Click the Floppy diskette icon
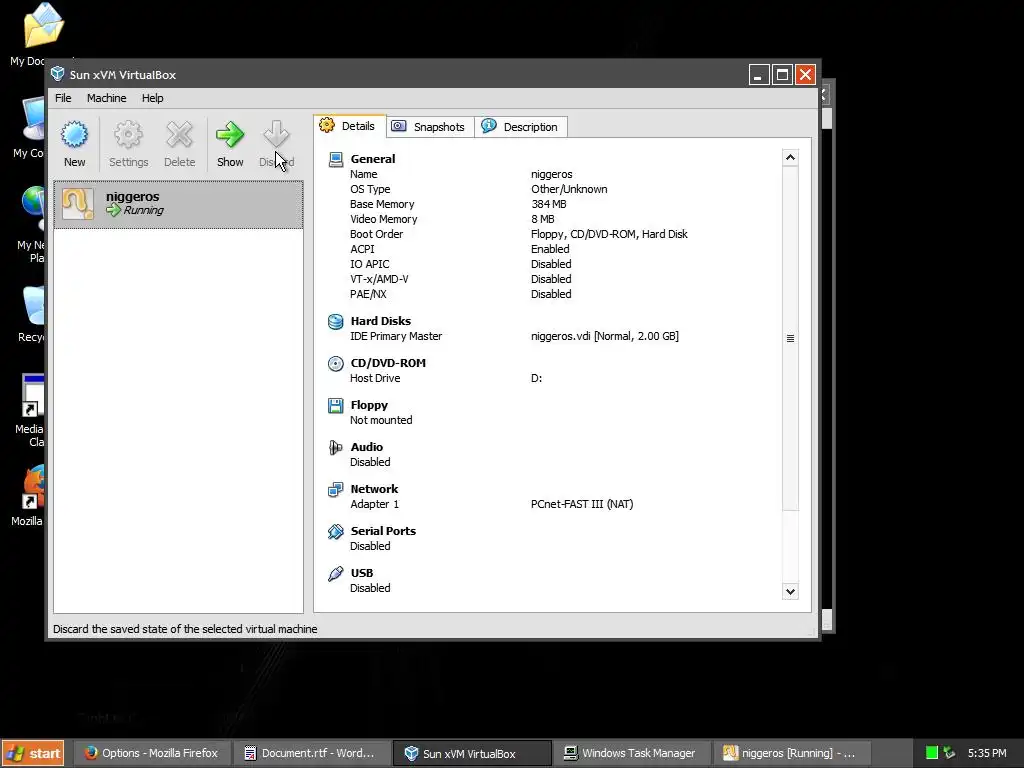 click(x=336, y=406)
